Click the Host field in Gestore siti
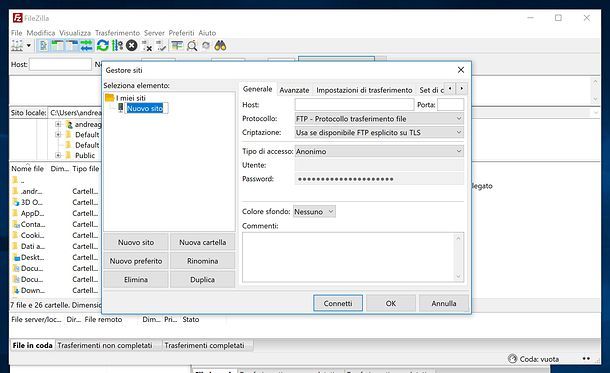The image size is (610, 373). pos(354,105)
